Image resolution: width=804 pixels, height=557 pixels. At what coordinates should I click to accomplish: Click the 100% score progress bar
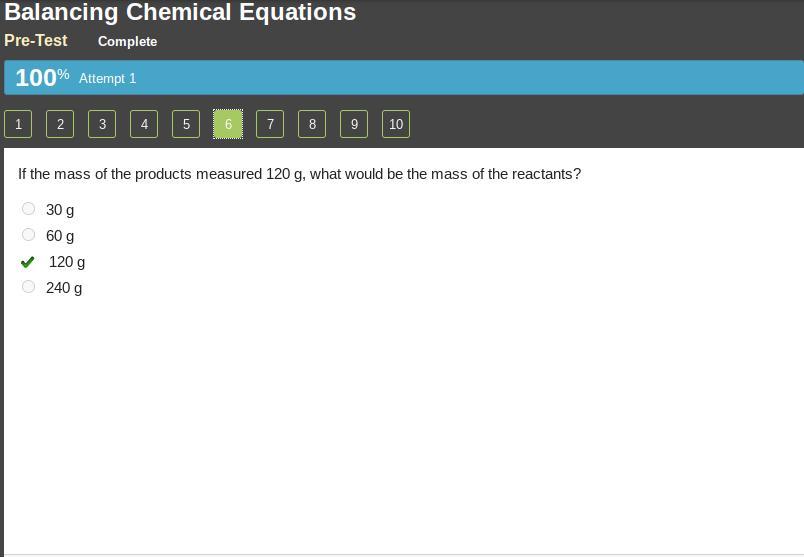400,78
